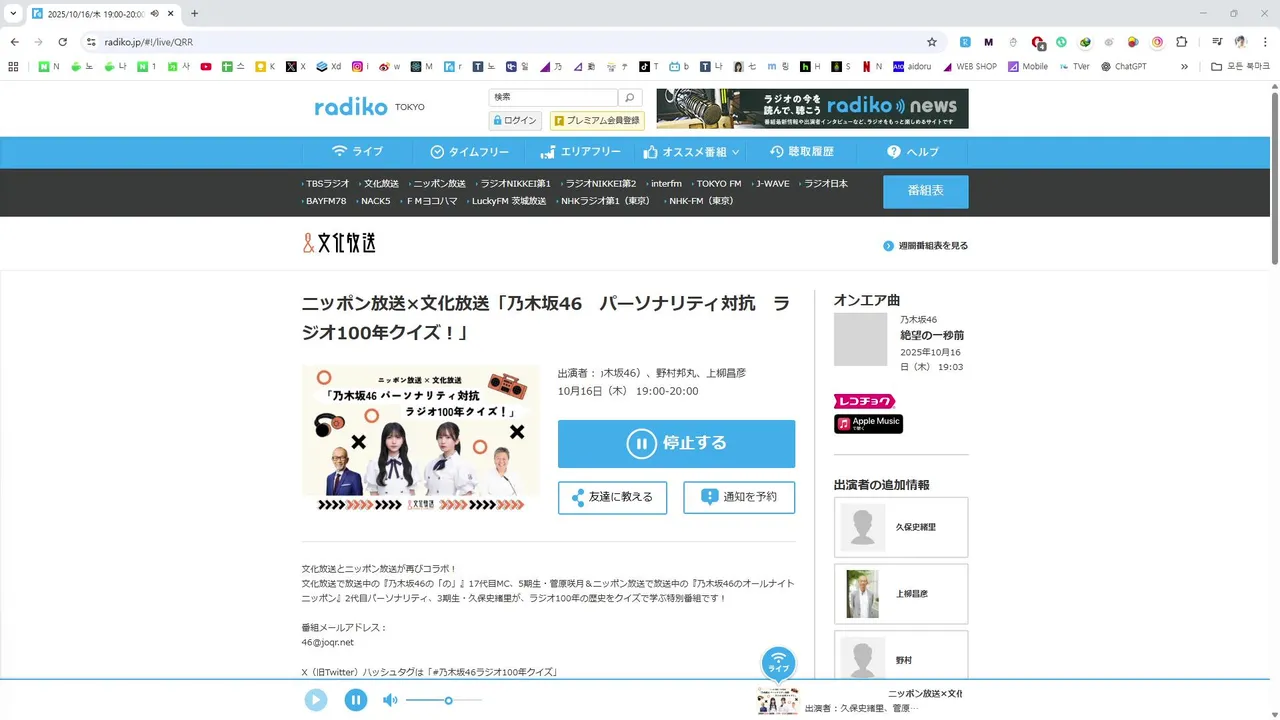Open the Netflix N bookmark

coord(873,67)
